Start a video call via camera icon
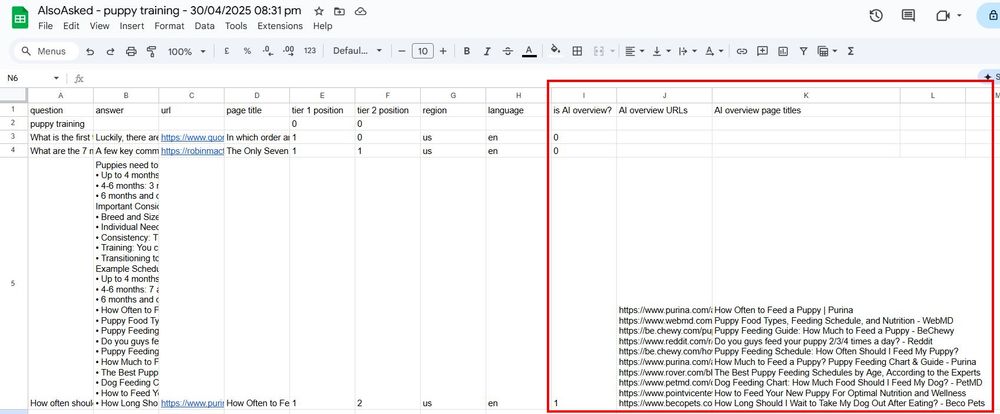The image size is (1000, 414). (x=943, y=16)
